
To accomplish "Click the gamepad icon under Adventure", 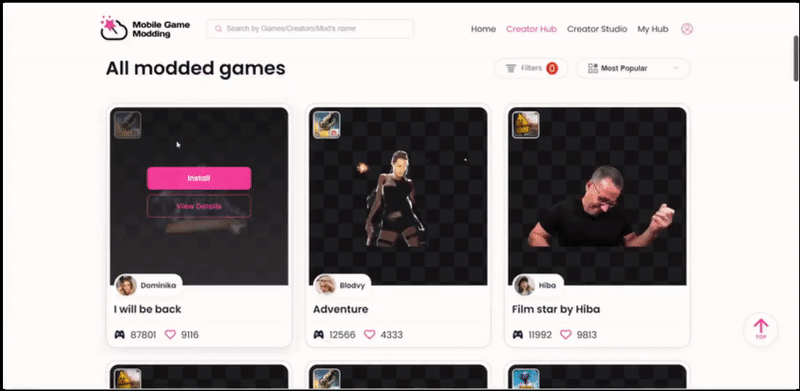I will pos(319,335).
